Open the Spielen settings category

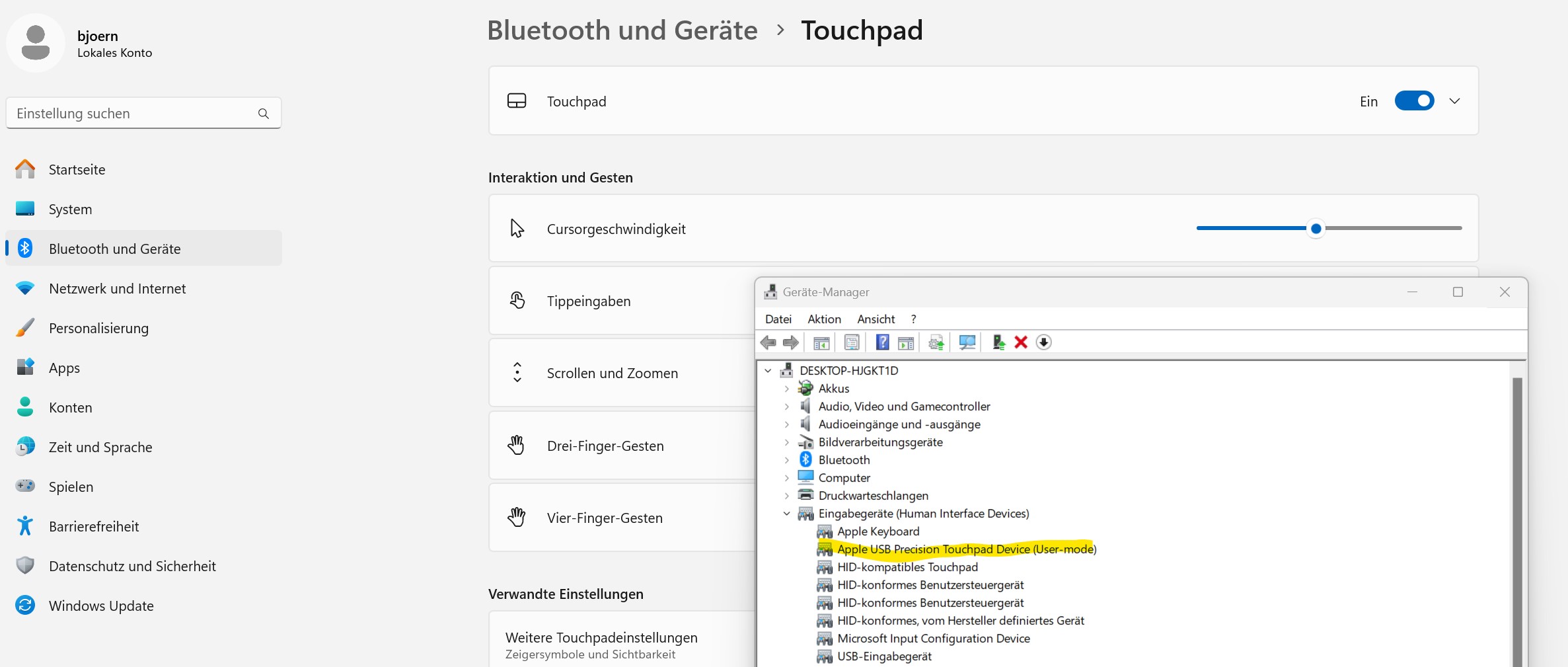pyautogui.click(x=144, y=487)
